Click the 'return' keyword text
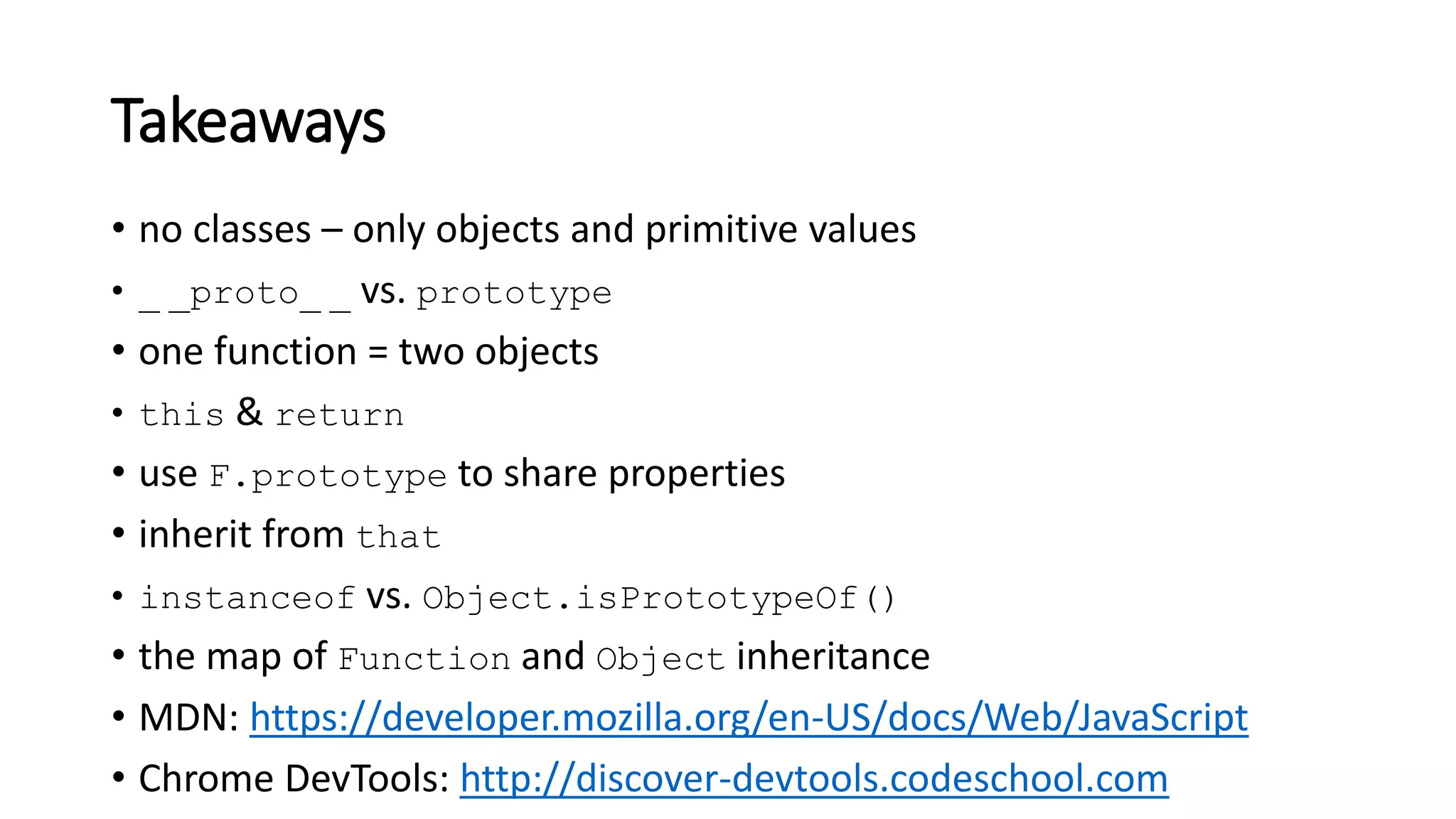This screenshot has height=819, width=1456. tap(339, 415)
